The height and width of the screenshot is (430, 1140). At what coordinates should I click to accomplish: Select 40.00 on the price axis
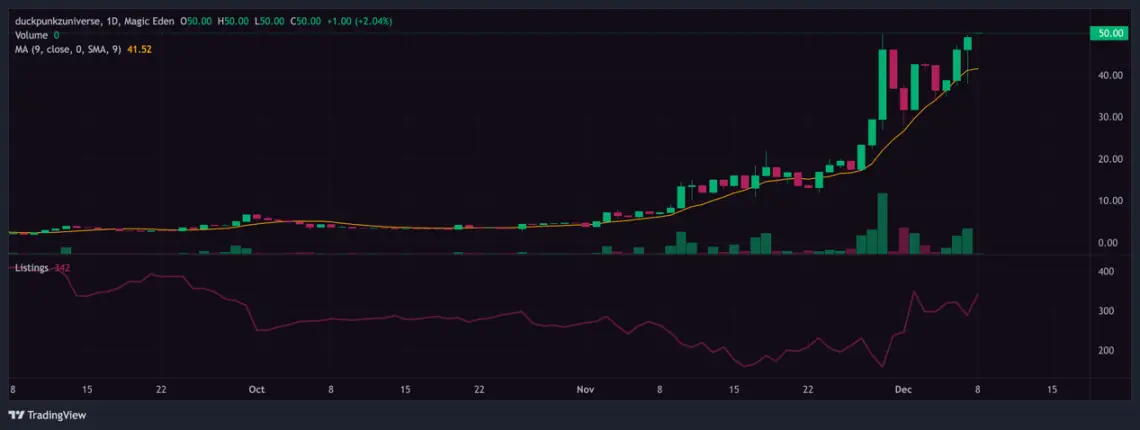click(x=1107, y=76)
